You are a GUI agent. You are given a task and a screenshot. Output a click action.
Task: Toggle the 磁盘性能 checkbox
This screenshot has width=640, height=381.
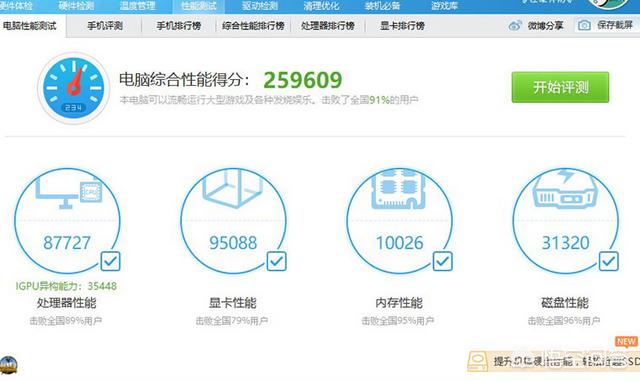pyautogui.click(x=609, y=261)
